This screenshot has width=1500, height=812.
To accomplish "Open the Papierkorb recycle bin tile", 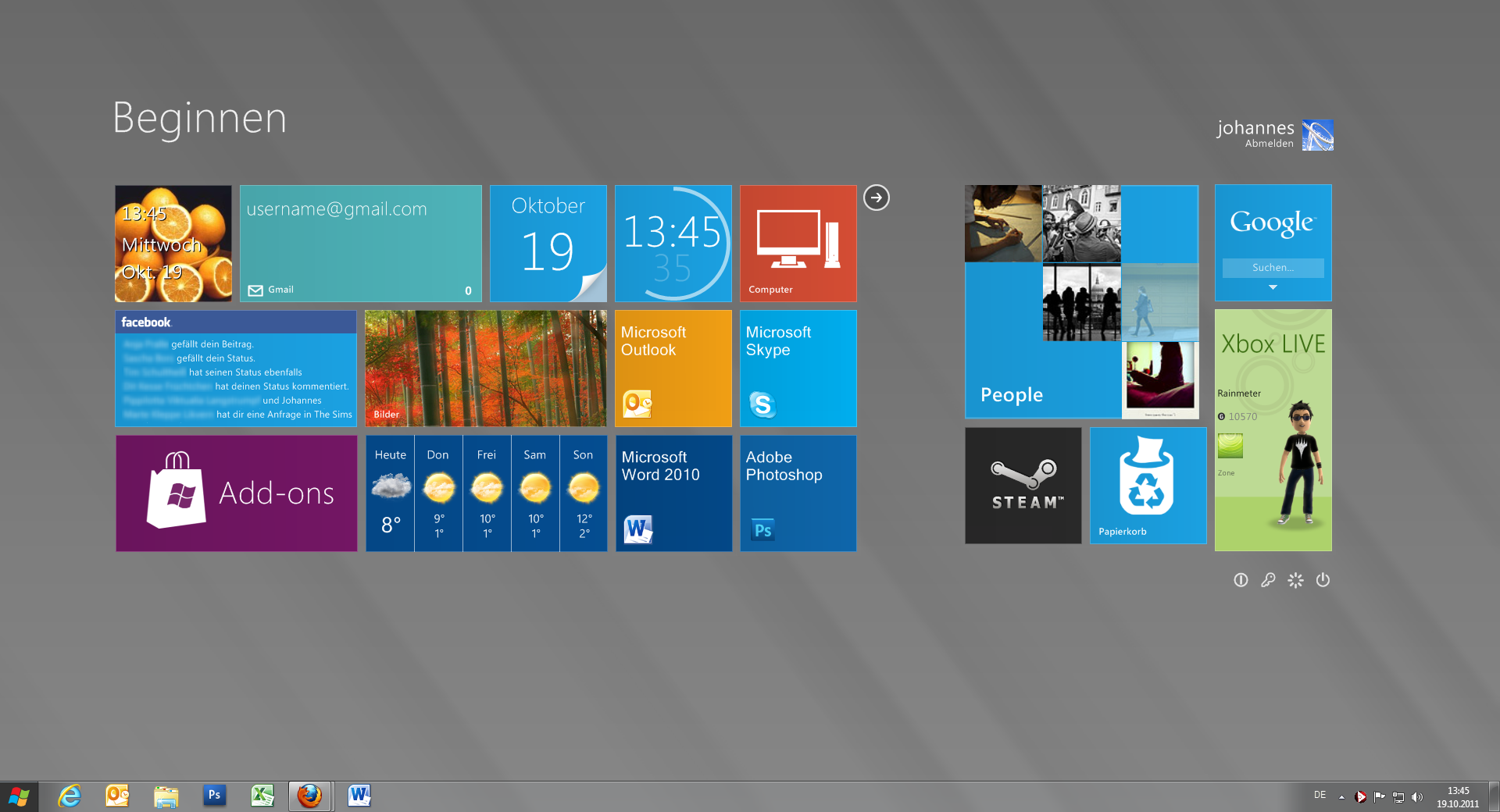I will (1148, 485).
